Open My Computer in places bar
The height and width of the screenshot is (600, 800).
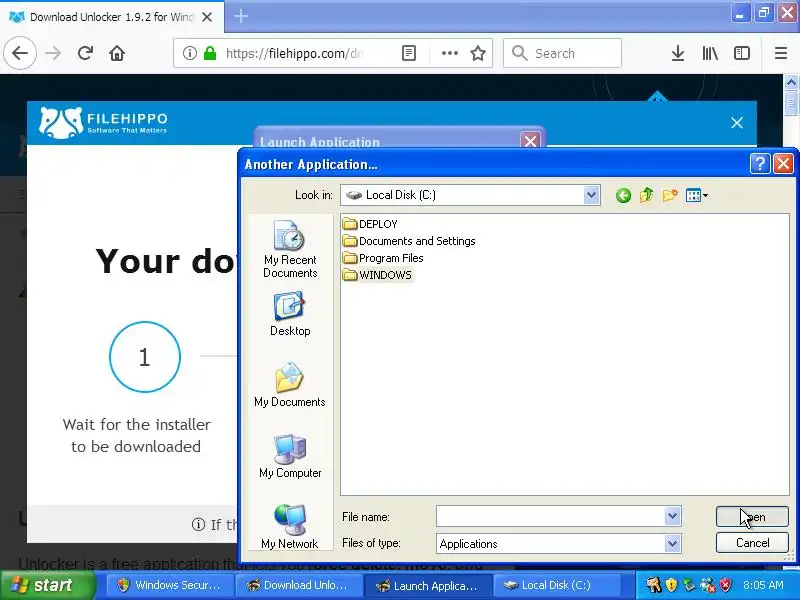coord(290,456)
